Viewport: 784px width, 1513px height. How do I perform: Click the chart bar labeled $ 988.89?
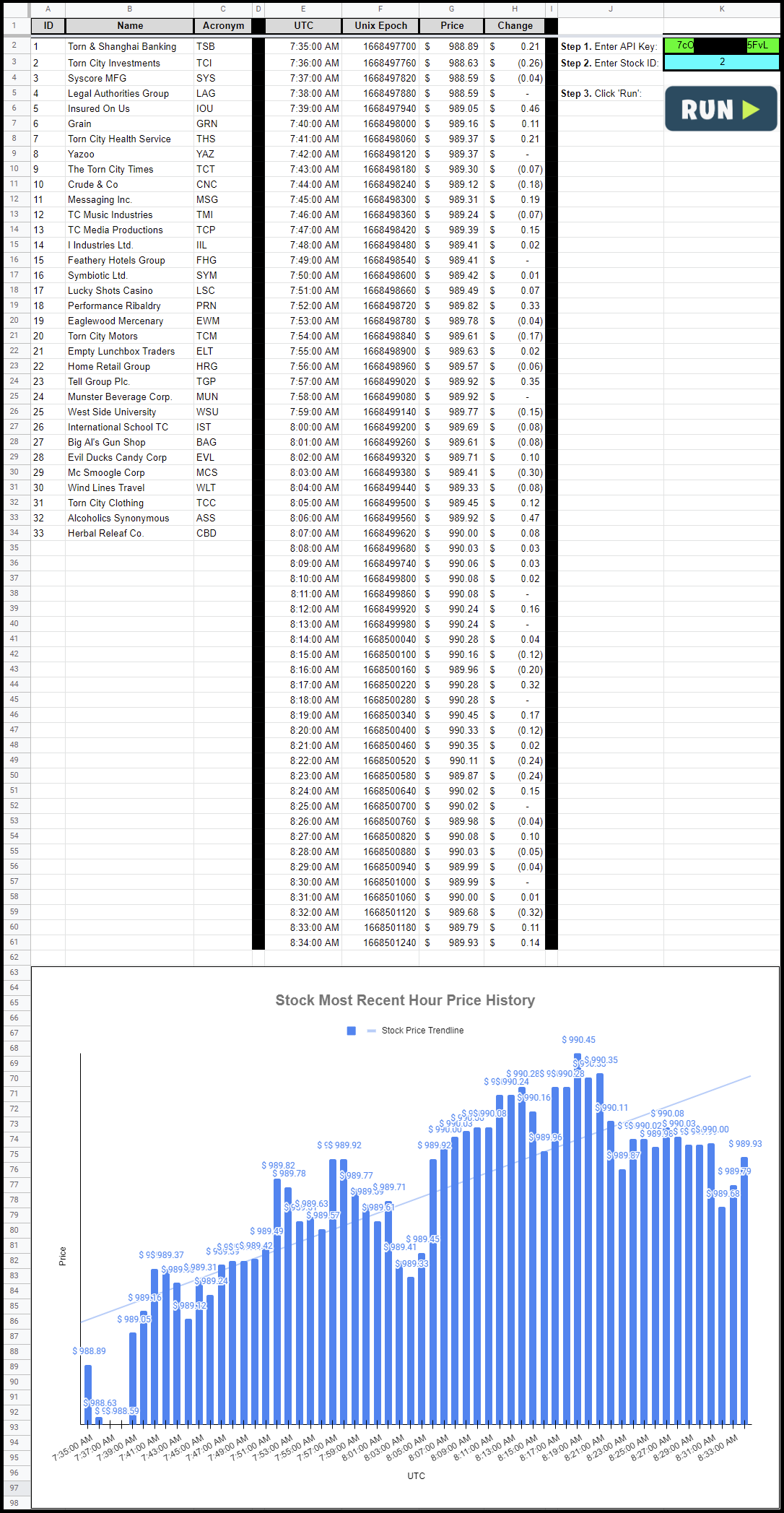coord(88,1394)
